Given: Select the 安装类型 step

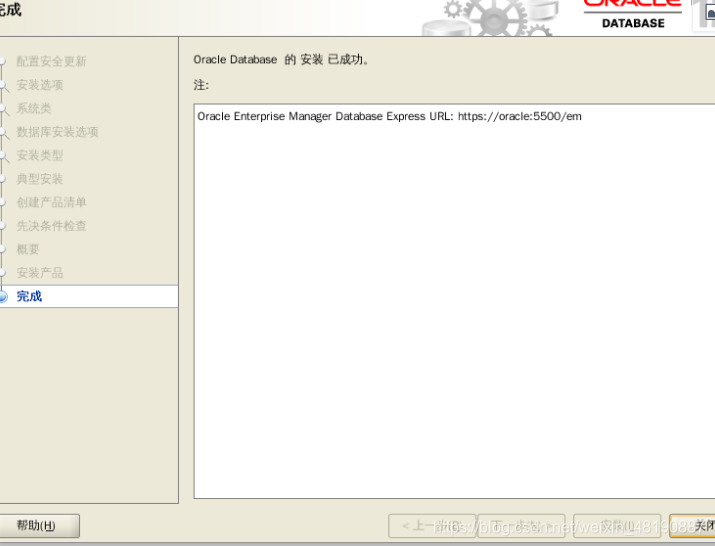Looking at the screenshot, I should click(40, 156).
